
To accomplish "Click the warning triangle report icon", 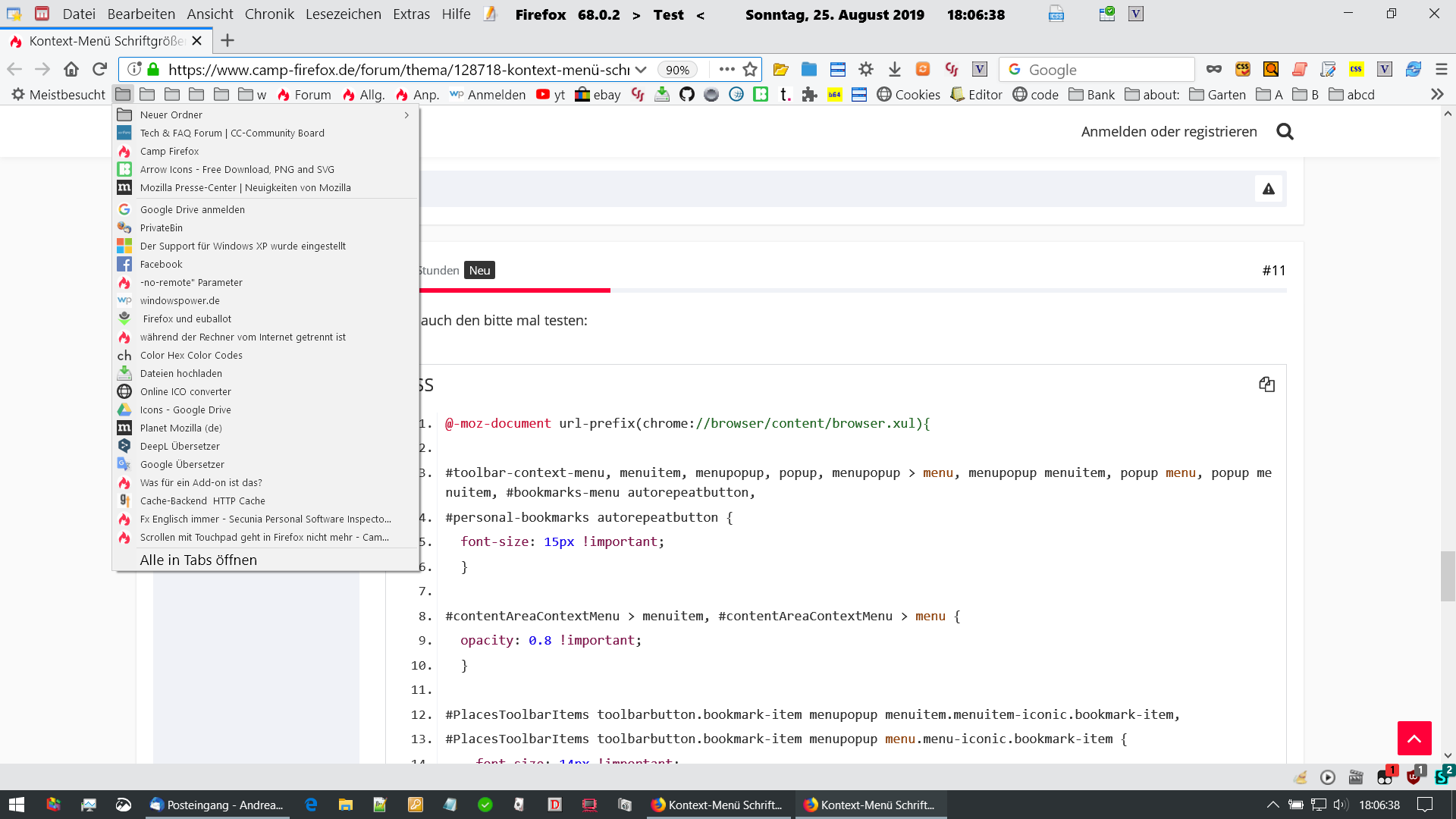I will 1268,189.
